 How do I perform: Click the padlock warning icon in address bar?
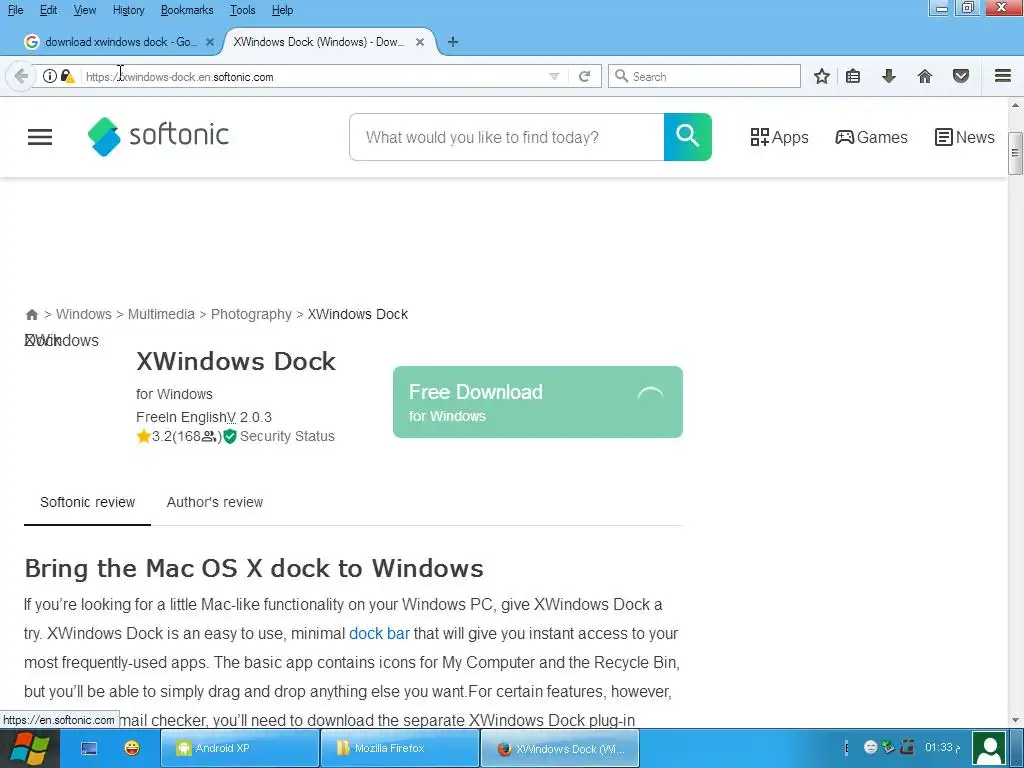tap(67, 76)
